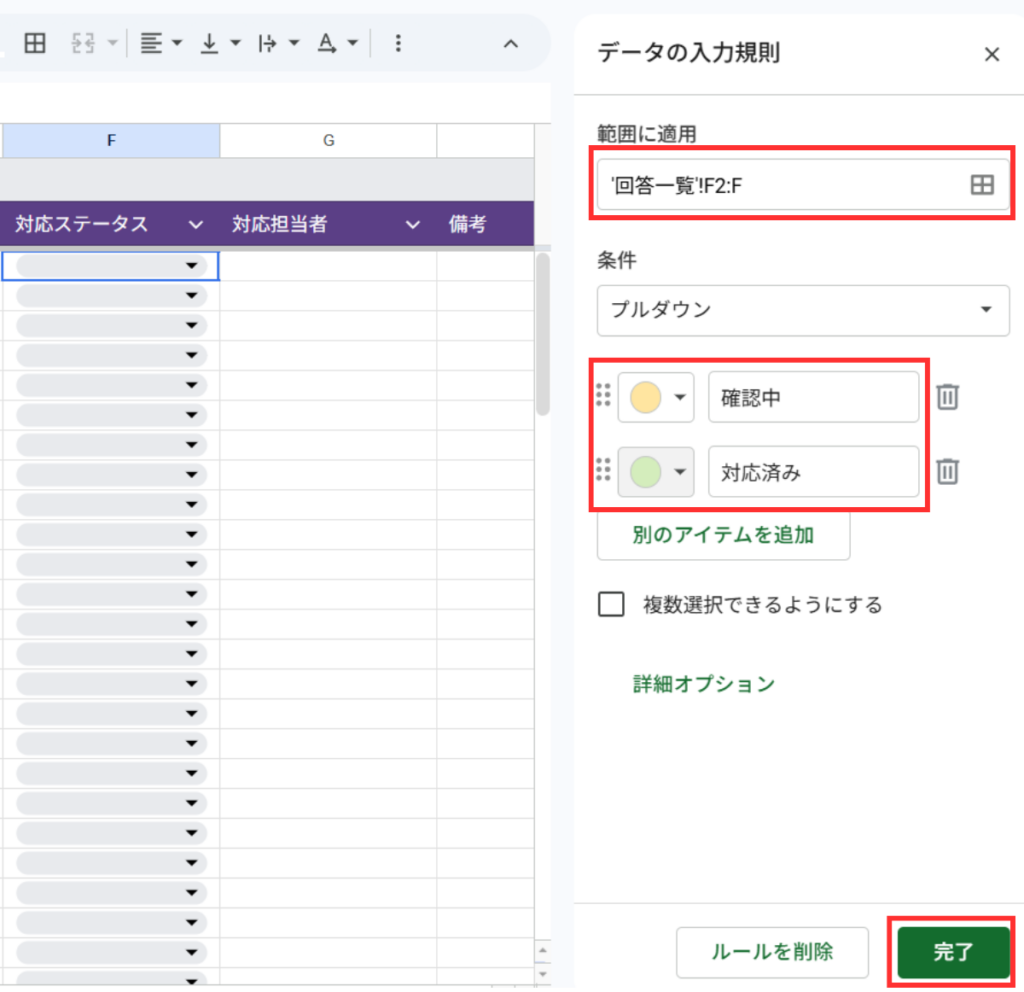Click the borders toolbar icon
The height and width of the screenshot is (992, 1024).
tap(35, 44)
